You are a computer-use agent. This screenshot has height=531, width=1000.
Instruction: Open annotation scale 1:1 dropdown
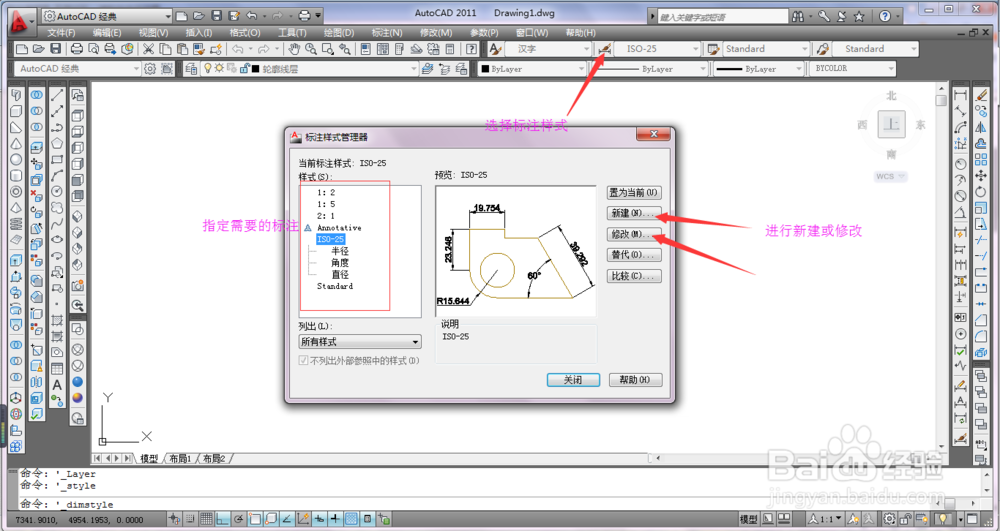(826, 519)
